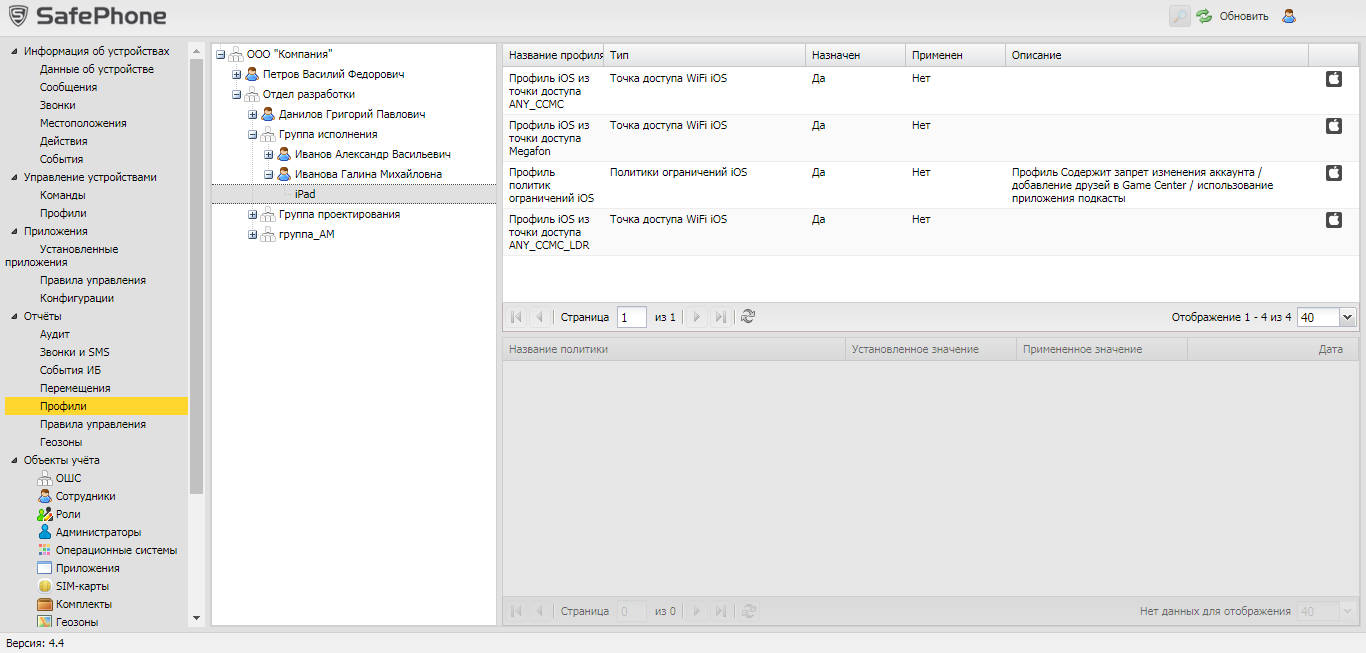
Task: Collapse the Отчёты section in the sidebar
Action: (15, 317)
